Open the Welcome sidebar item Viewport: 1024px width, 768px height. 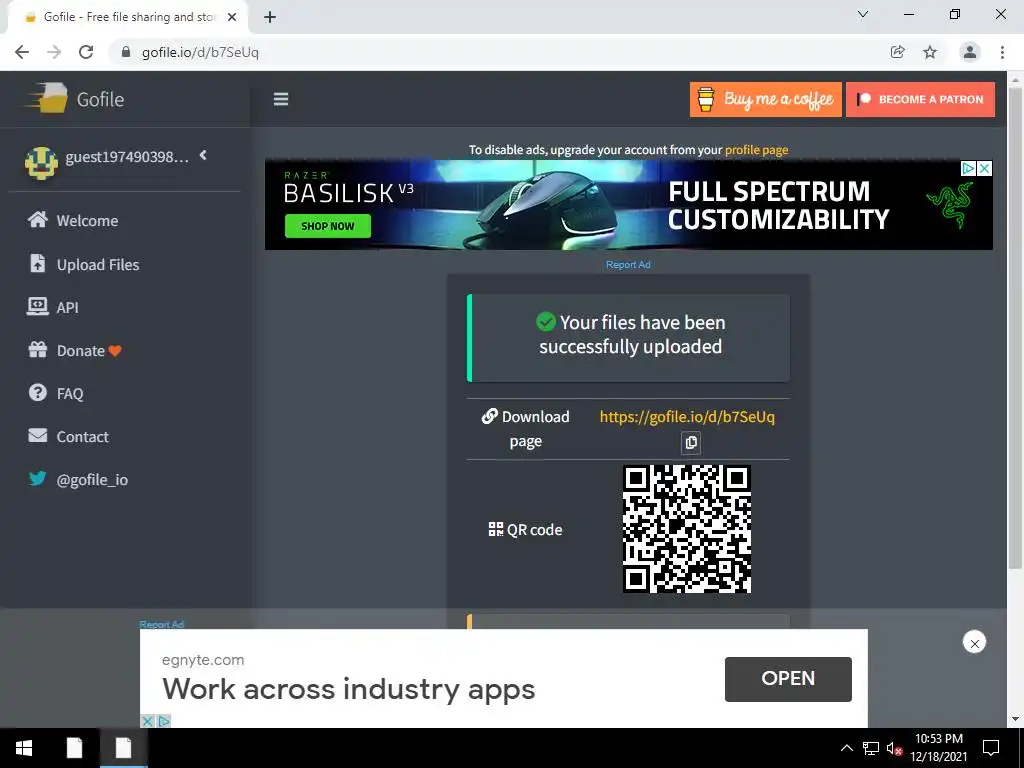[72, 220]
